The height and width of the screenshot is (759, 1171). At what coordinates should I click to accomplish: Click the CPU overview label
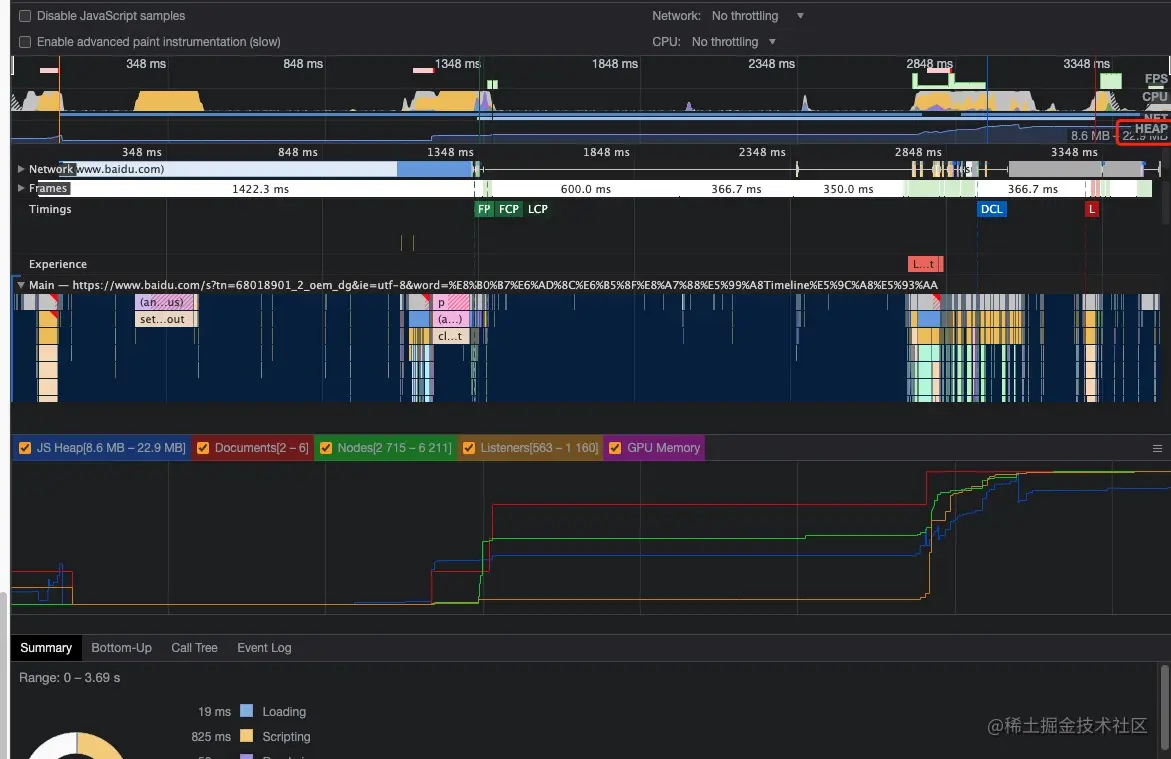(1155, 96)
